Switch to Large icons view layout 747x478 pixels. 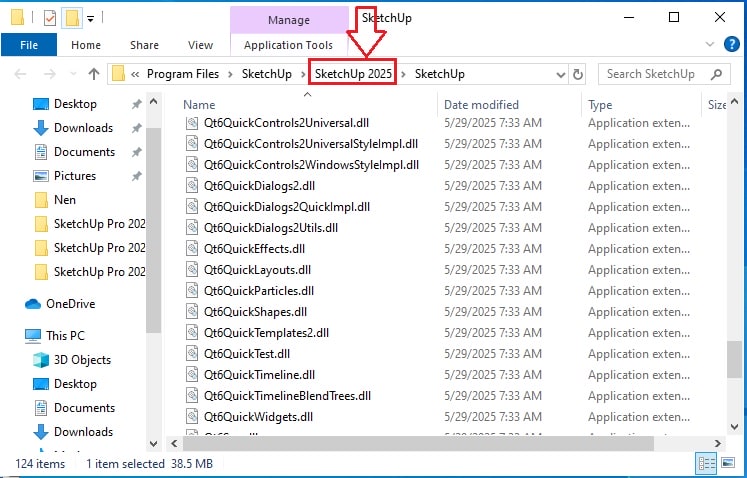click(x=728, y=463)
